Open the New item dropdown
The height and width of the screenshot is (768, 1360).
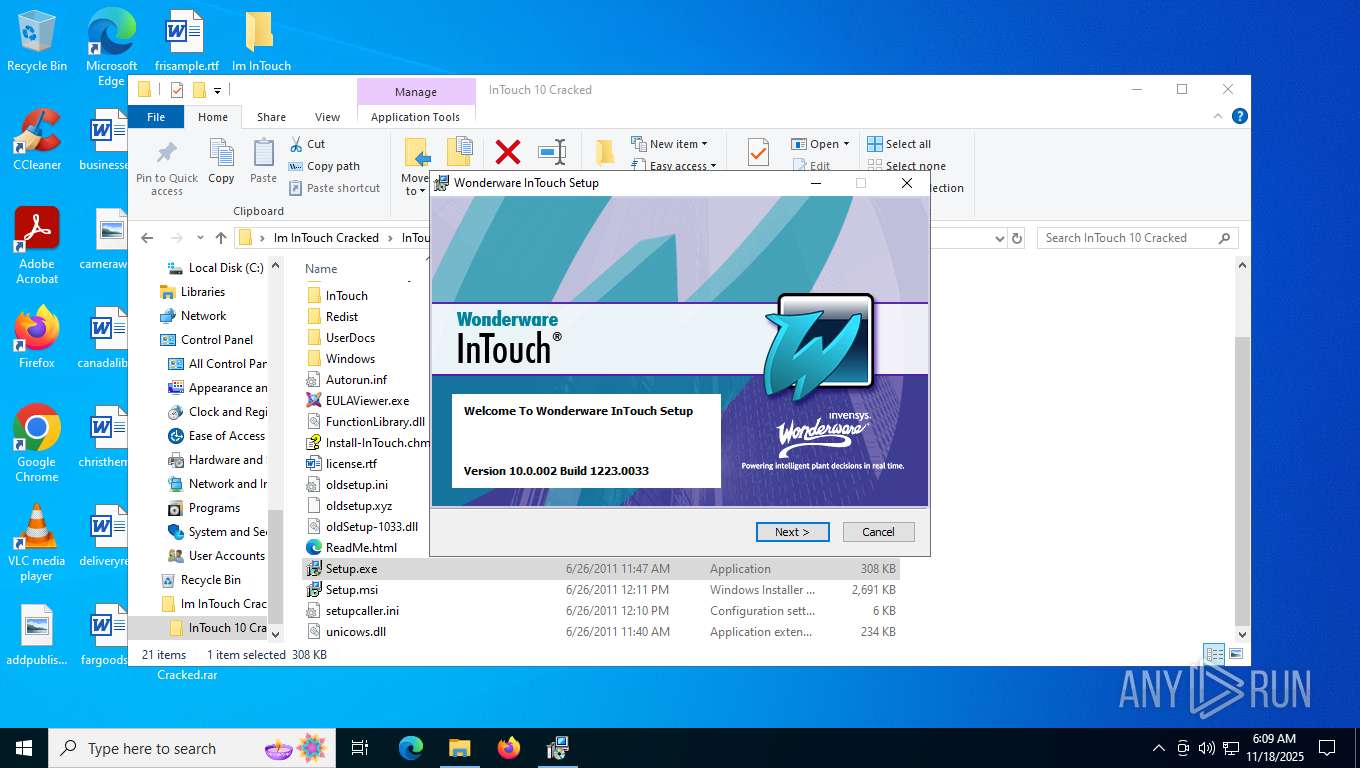coord(669,144)
